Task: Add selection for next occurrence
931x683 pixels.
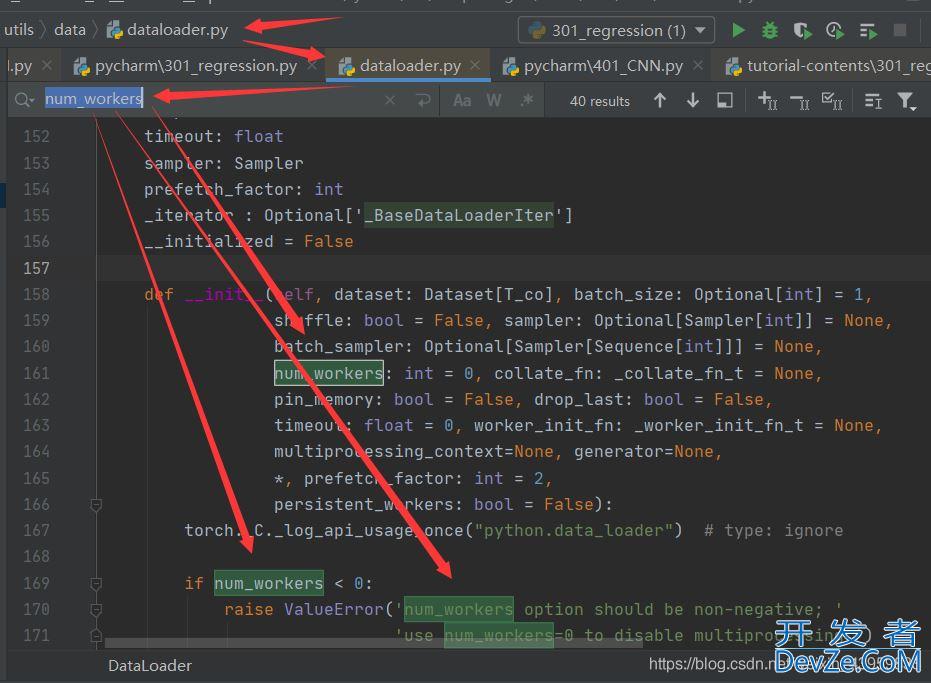Action: [x=768, y=101]
